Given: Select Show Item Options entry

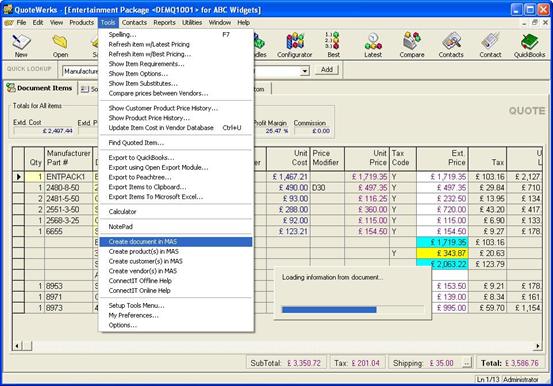Looking at the screenshot, I should point(176,74).
